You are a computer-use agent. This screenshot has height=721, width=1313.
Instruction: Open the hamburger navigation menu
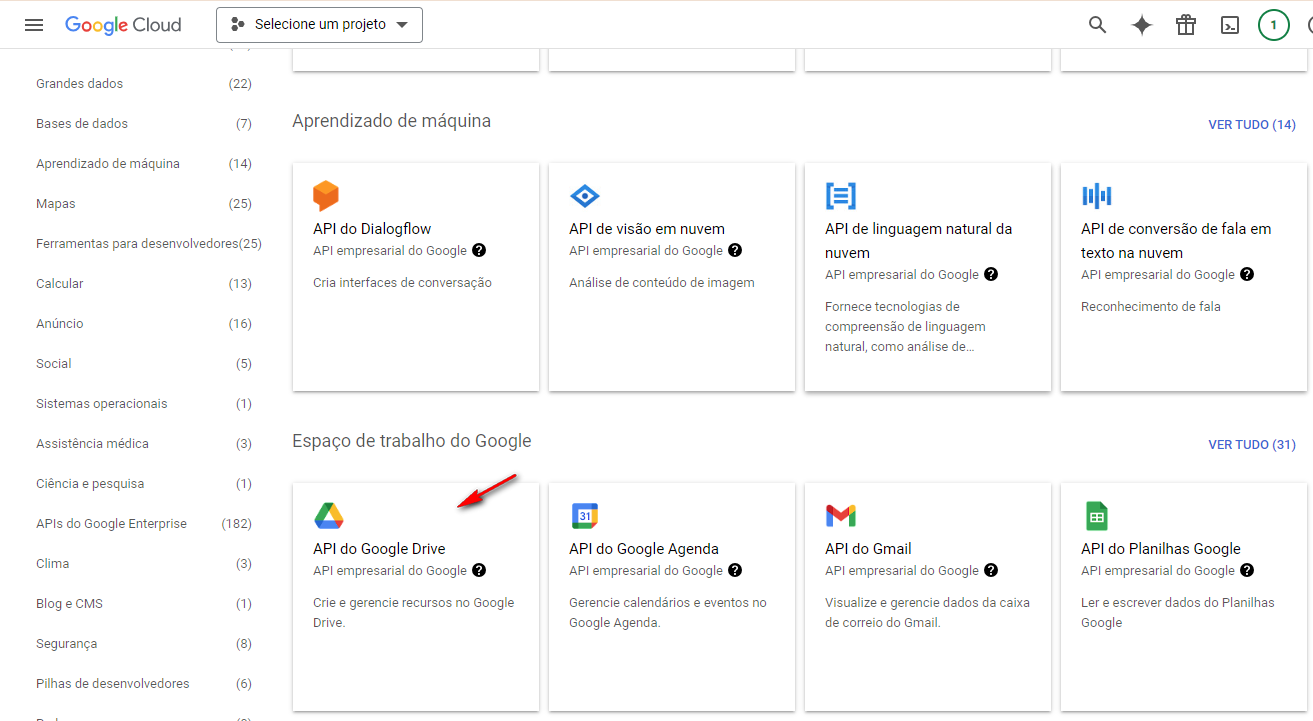pos(34,25)
